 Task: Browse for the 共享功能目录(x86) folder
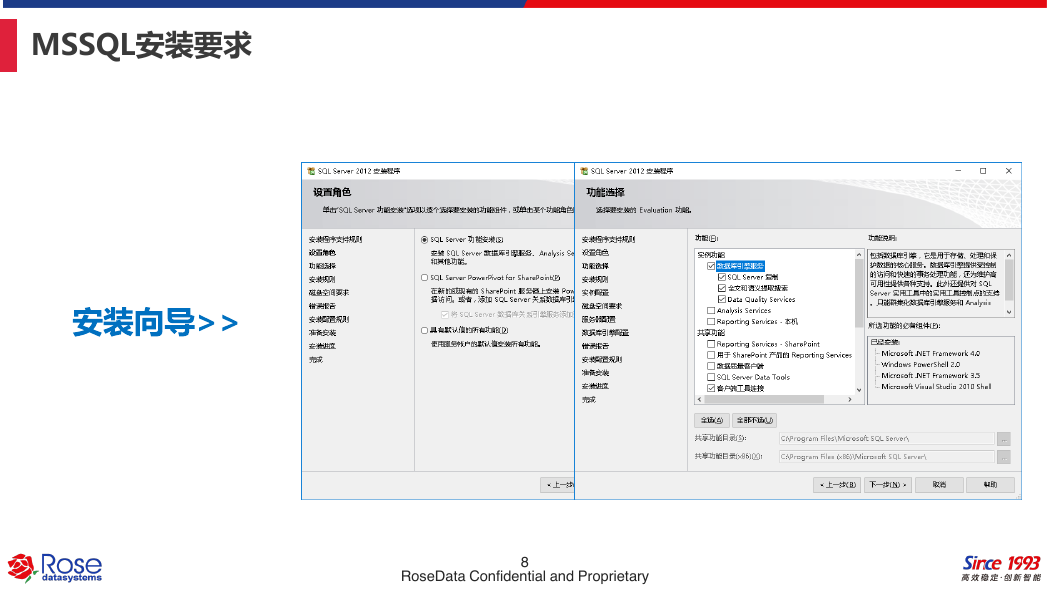[x=1003, y=457]
